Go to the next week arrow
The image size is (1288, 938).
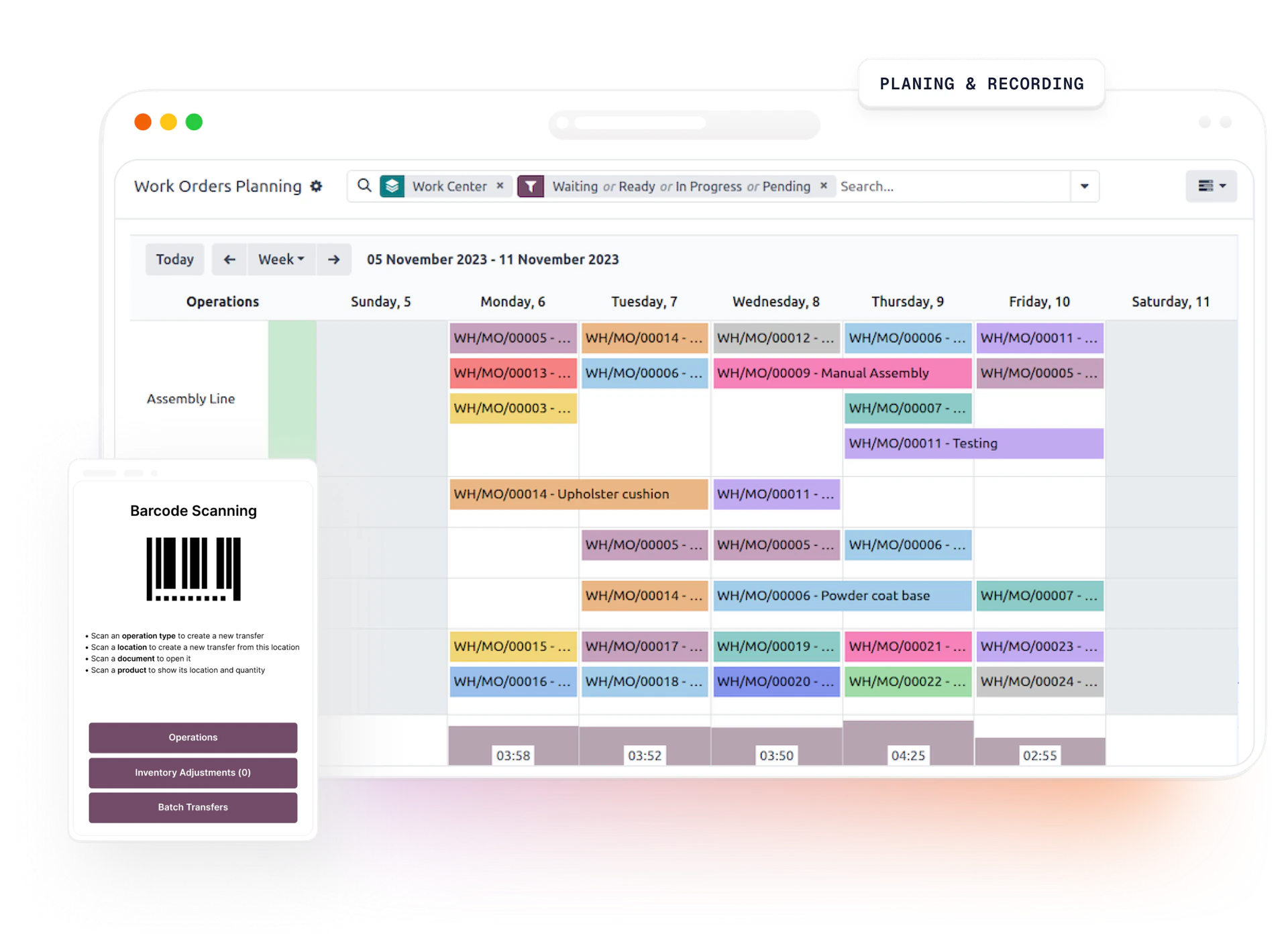tap(334, 260)
